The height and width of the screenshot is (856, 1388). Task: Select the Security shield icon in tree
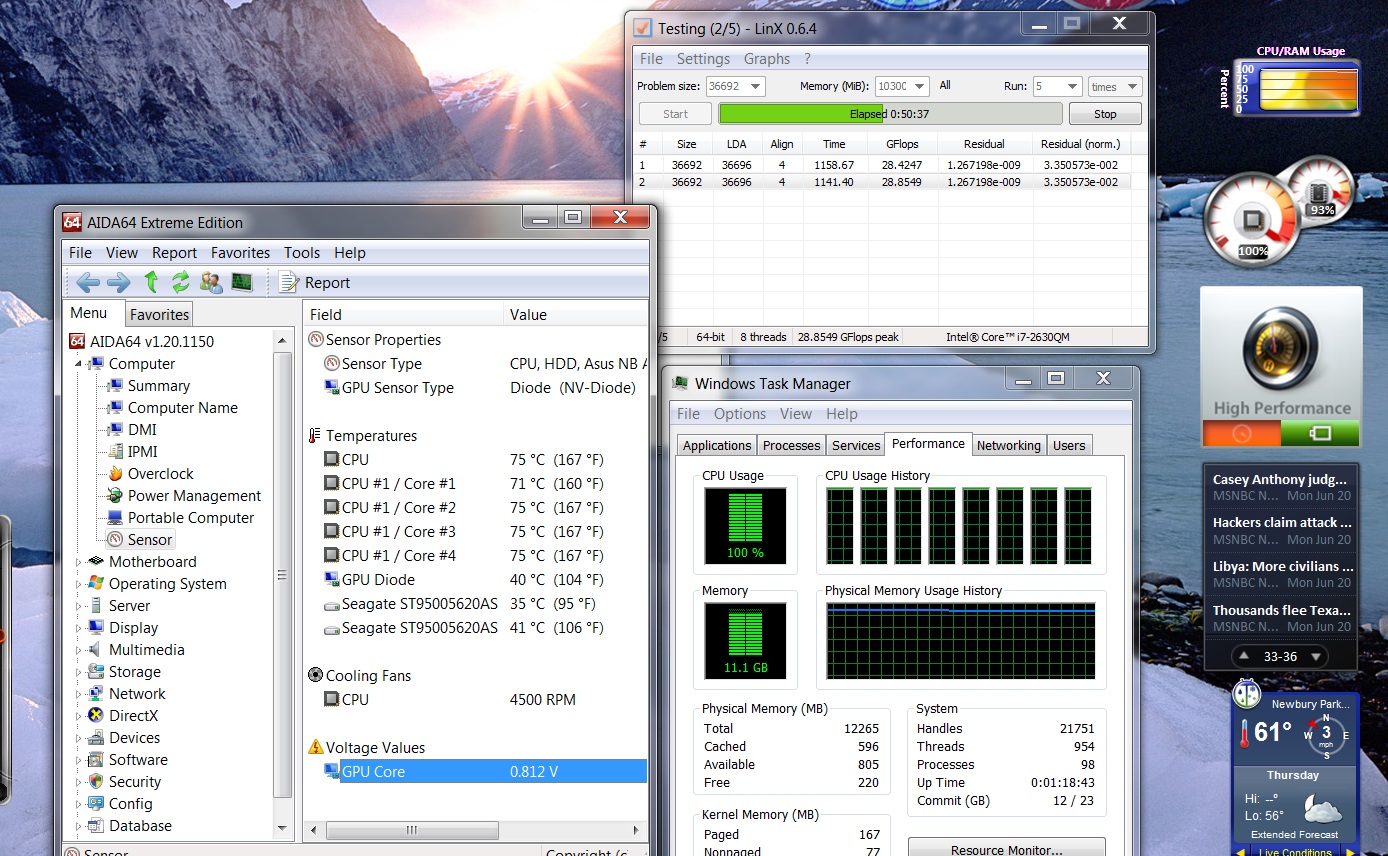click(x=96, y=782)
